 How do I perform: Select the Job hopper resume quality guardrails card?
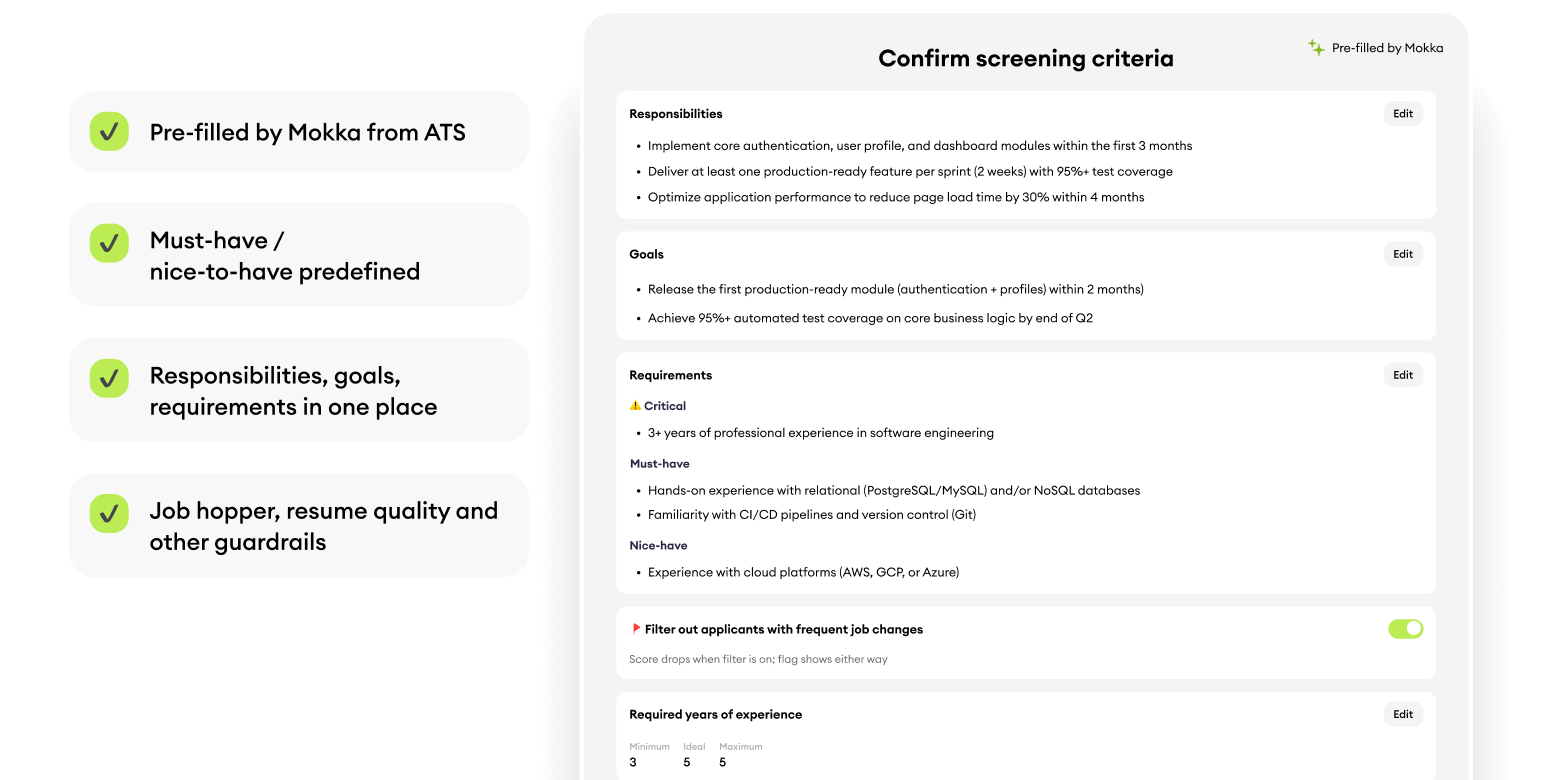tap(298, 525)
